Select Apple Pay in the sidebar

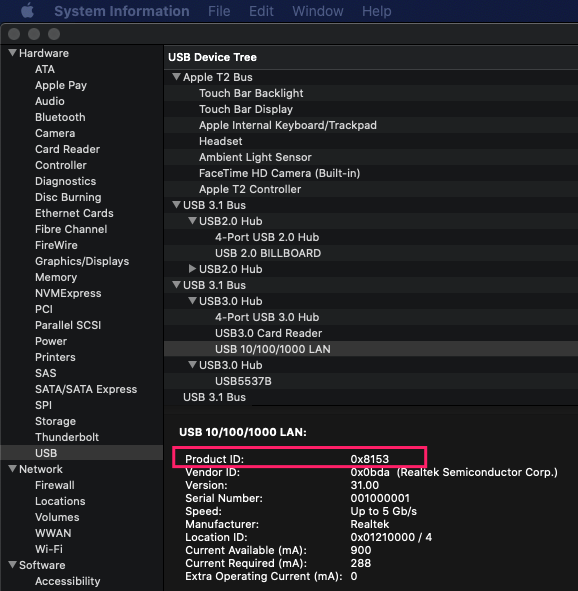coord(61,85)
